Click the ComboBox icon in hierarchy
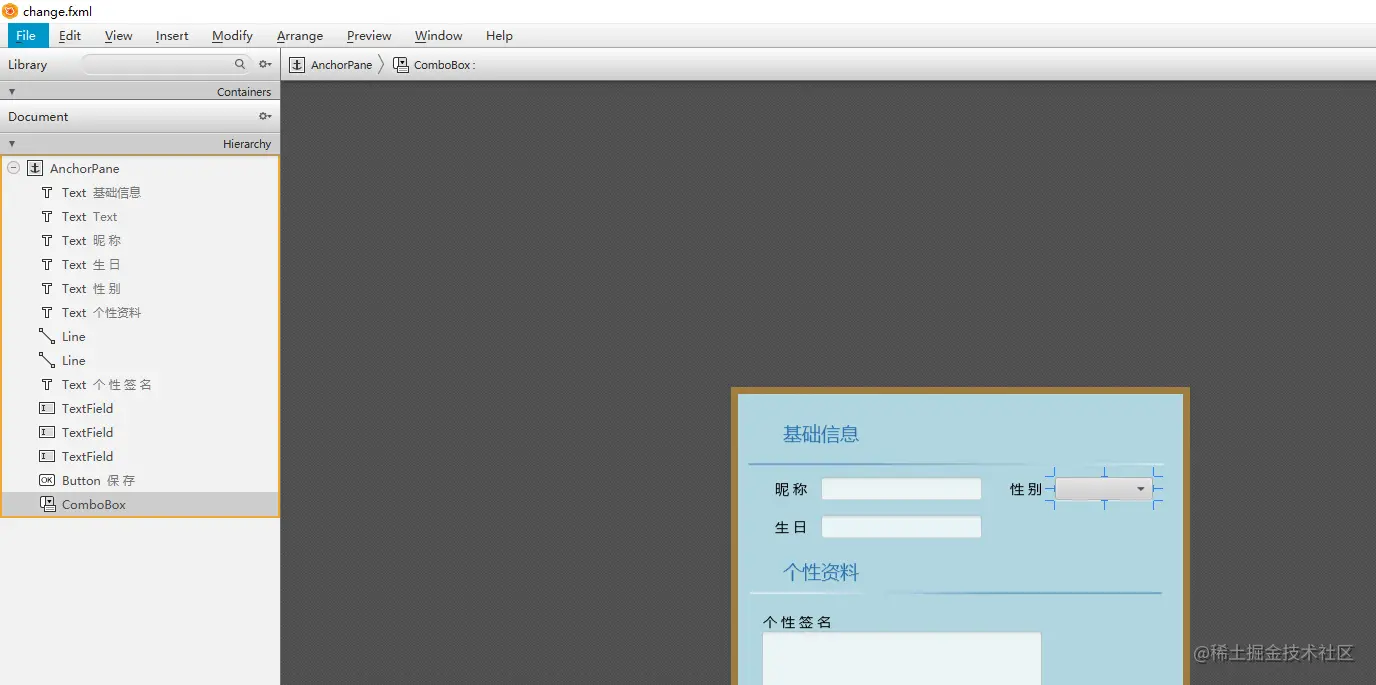Image resolution: width=1376 pixels, height=685 pixels. point(47,504)
